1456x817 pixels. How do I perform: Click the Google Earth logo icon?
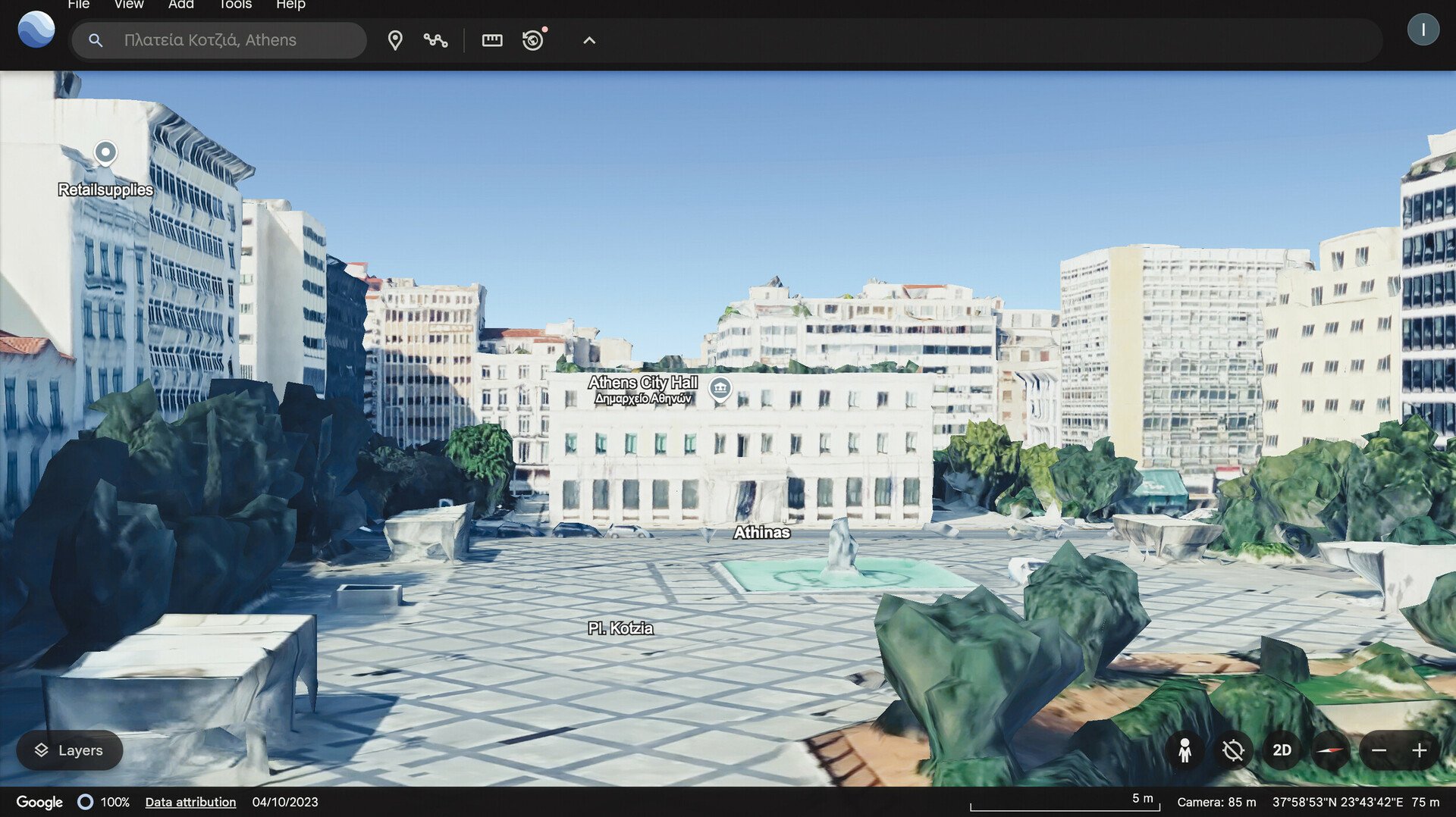point(36,30)
